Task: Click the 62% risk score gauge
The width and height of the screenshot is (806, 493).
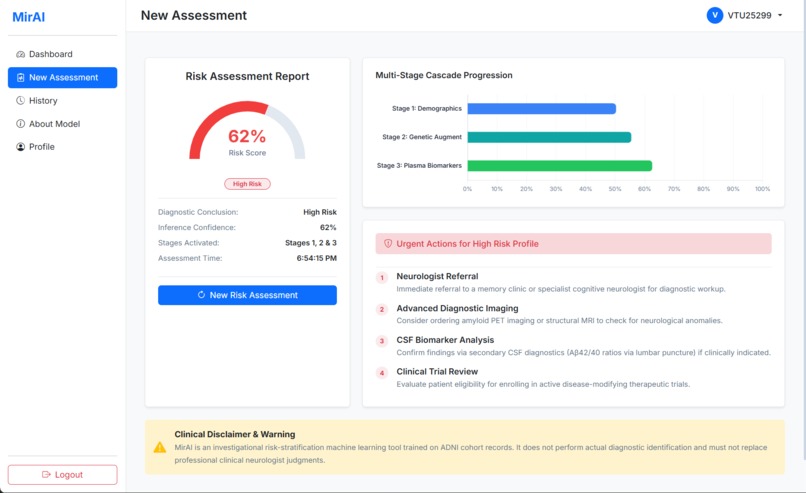Action: point(247,131)
